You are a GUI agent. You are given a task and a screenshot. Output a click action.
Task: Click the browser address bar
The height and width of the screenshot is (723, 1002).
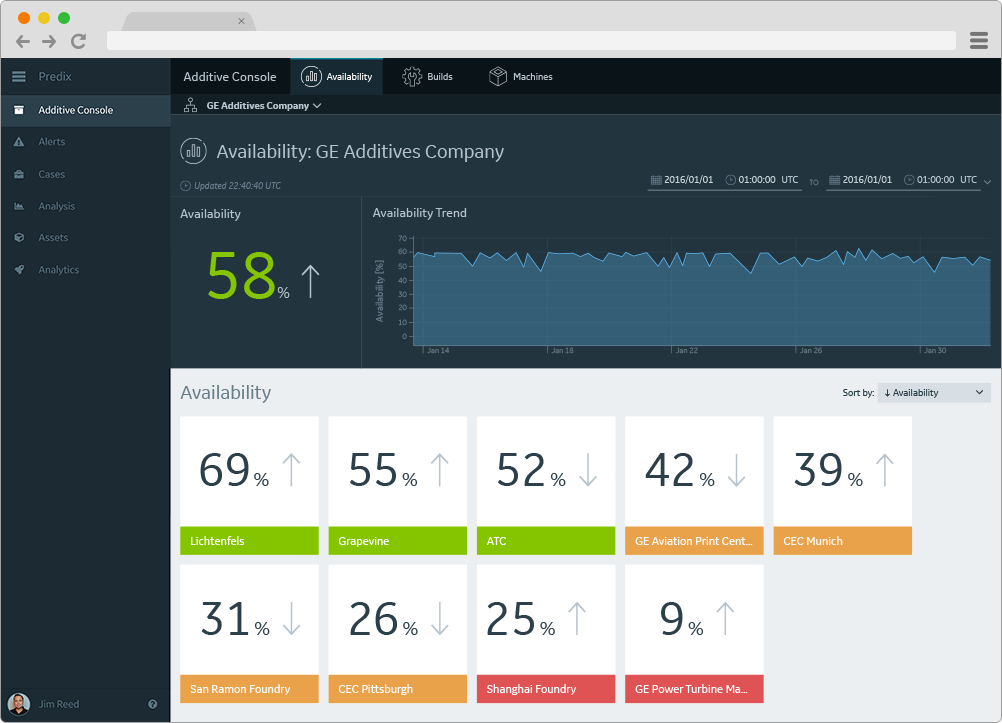[x=531, y=40]
